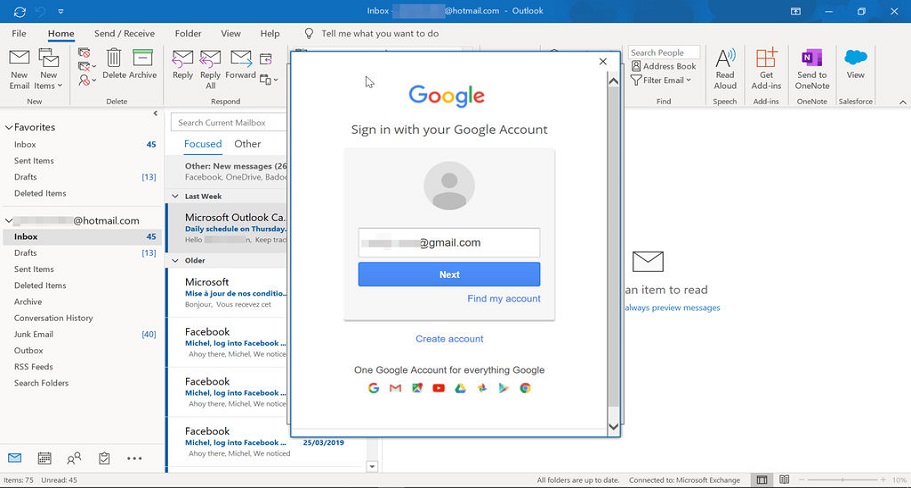Image resolution: width=911 pixels, height=488 pixels.
Task: Collapse the Favorites folder group
Action: point(9,128)
